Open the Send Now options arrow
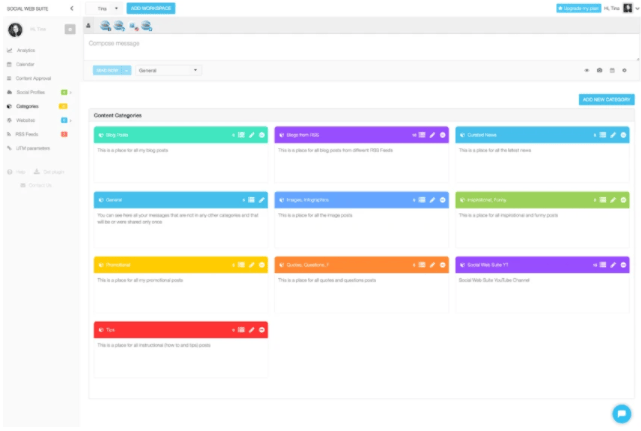The height and width of the screenshot is (431, 641). tap(127, 70)
